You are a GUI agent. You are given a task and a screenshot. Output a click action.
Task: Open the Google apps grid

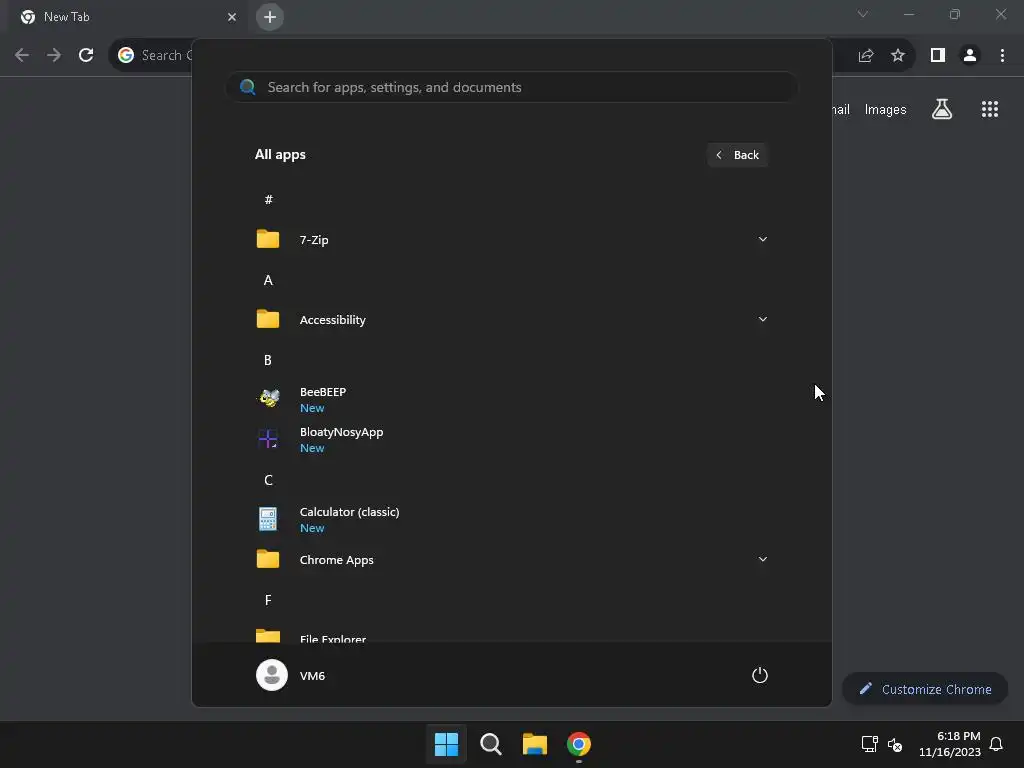pyautogui.click(x=990, y=109)
